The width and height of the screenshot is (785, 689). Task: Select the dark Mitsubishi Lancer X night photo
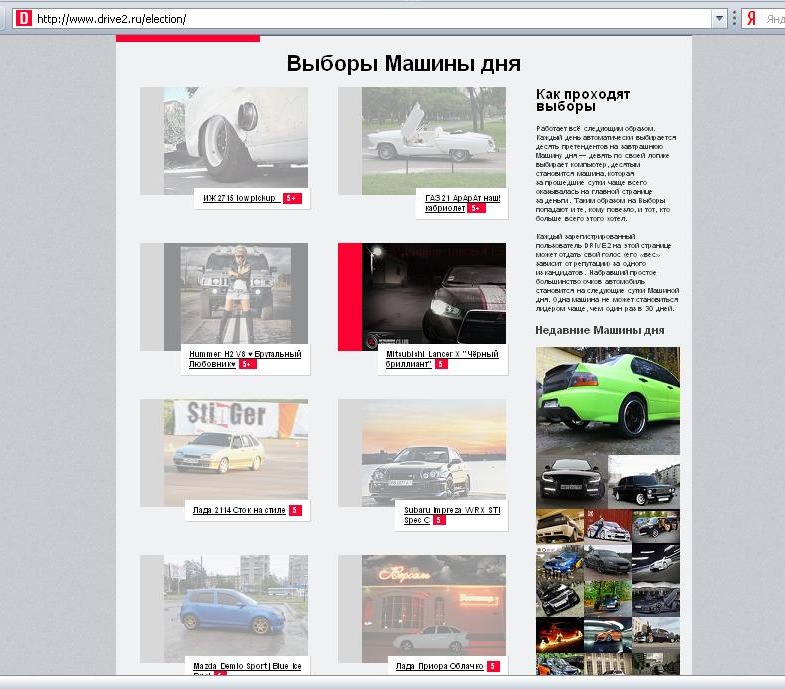tap(434, 297)
